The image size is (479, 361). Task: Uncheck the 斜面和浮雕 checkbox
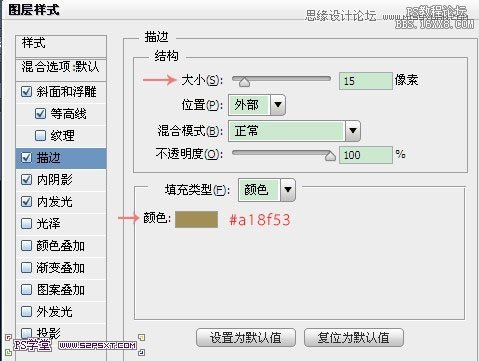click(x=26, y=92)
